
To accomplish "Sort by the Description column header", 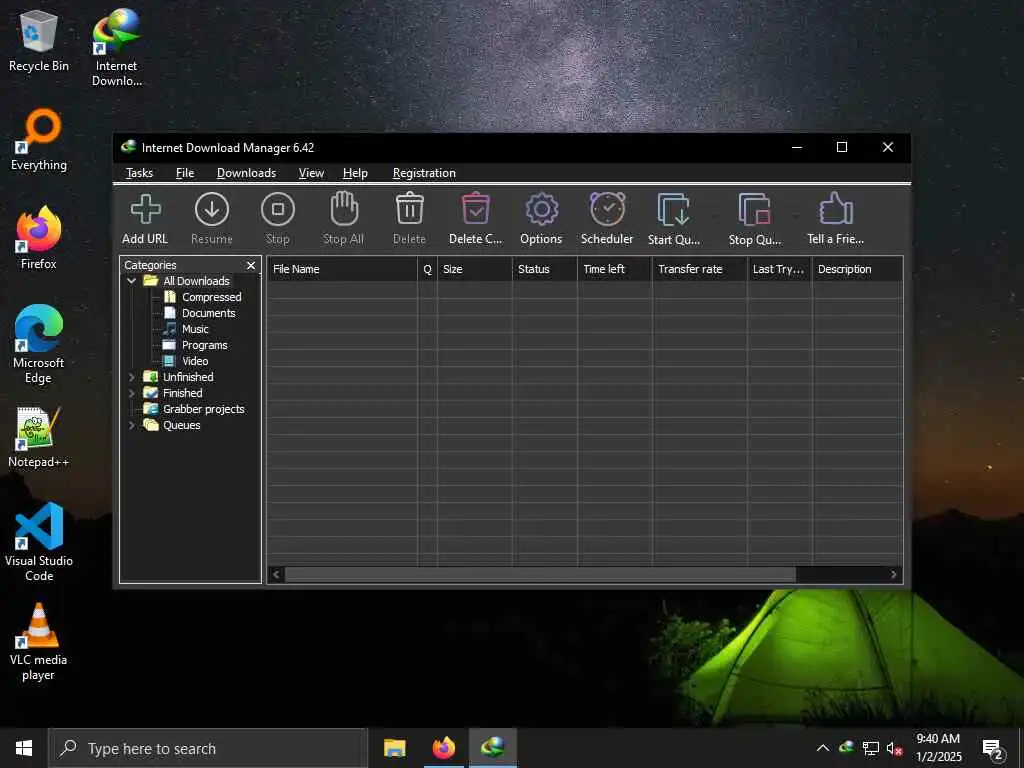I will click(x=857, y=269).
